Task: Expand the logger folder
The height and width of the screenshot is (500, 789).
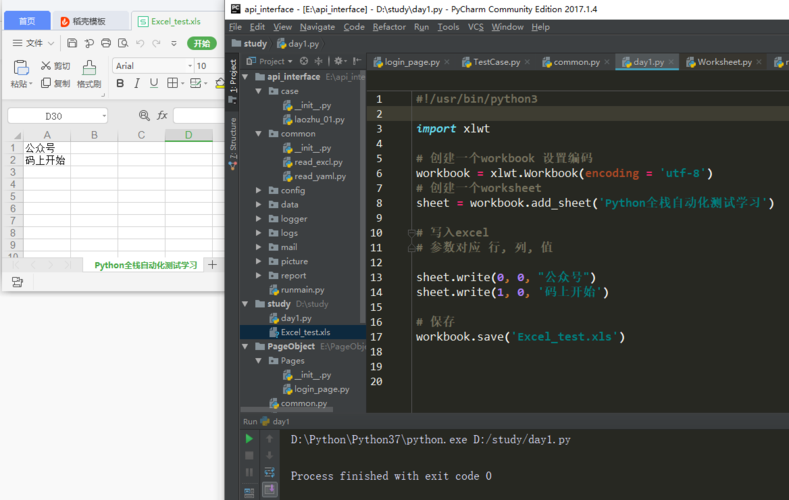Action: point(259,219)
